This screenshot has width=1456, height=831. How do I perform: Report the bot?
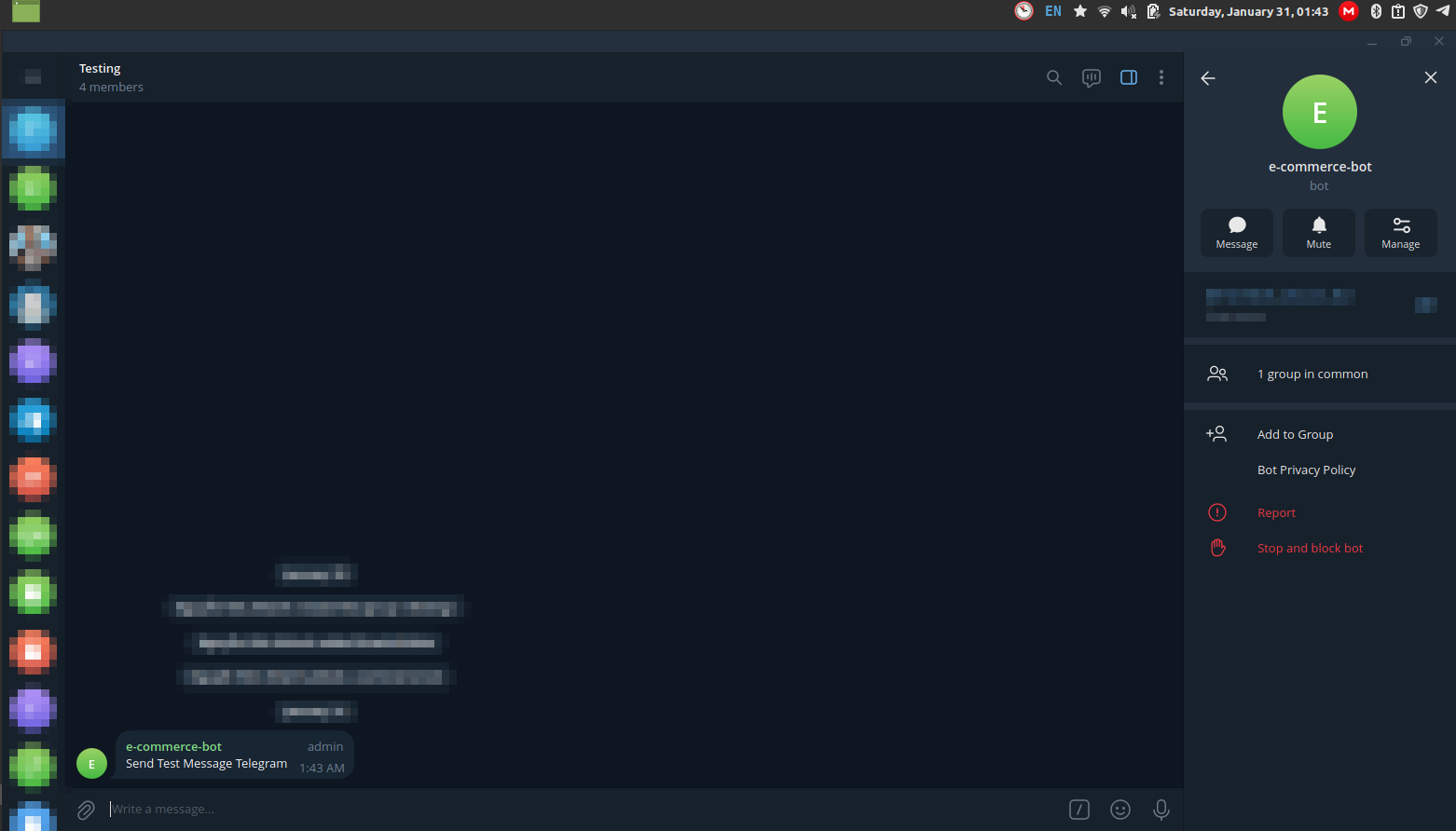click(x=1276, y=512)
